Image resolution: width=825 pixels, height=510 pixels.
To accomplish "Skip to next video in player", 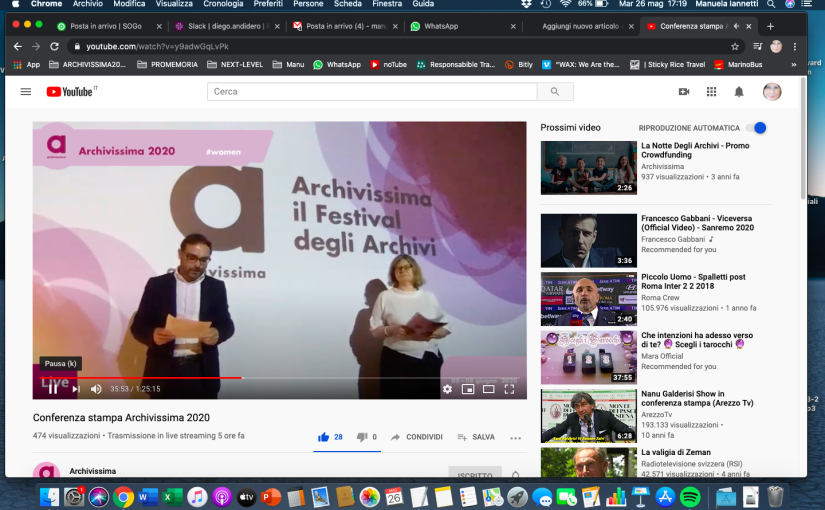I will click(x=76, y=389).
